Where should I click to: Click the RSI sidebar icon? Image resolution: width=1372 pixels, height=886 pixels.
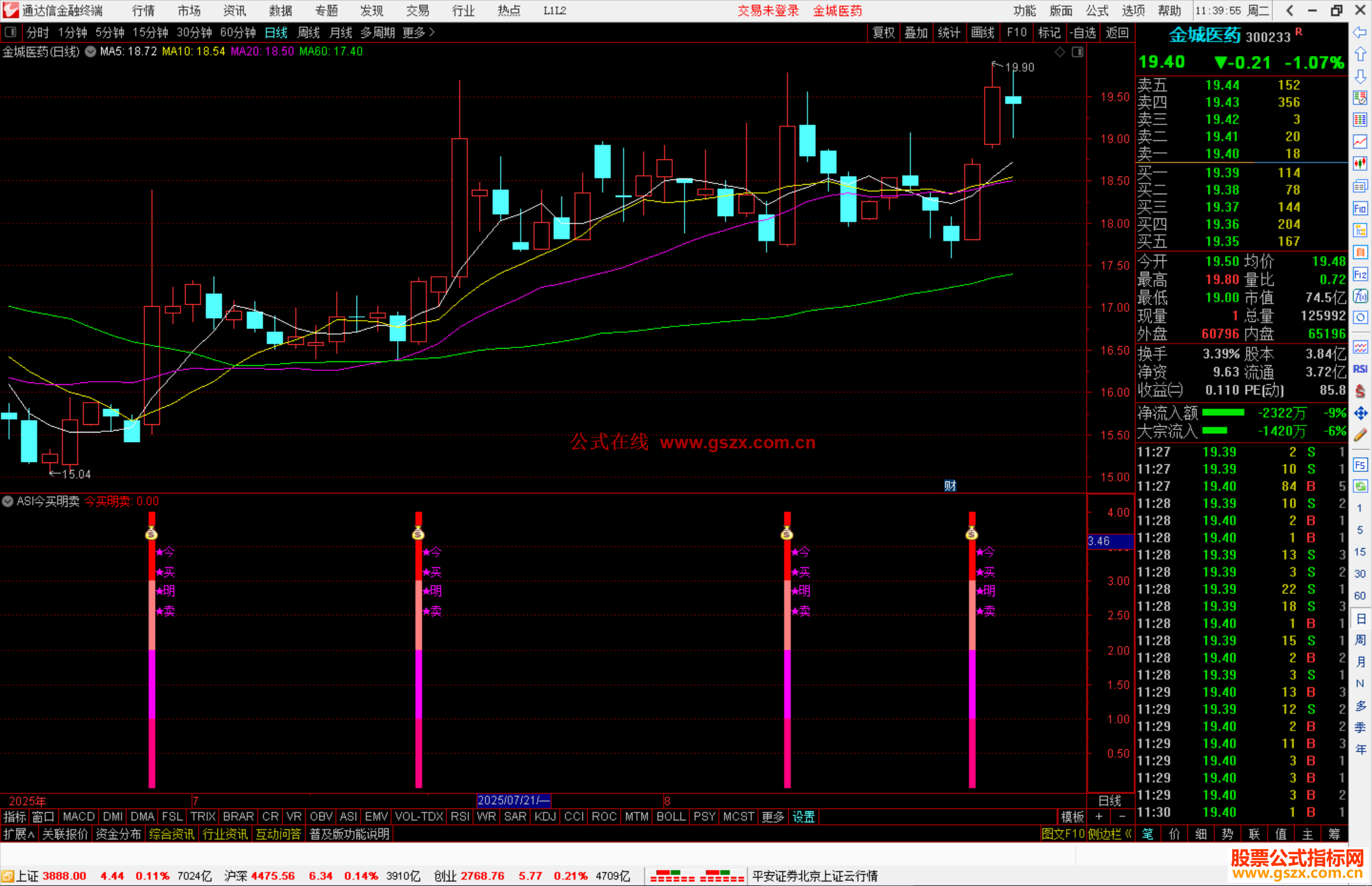(x=1360, y=369)
